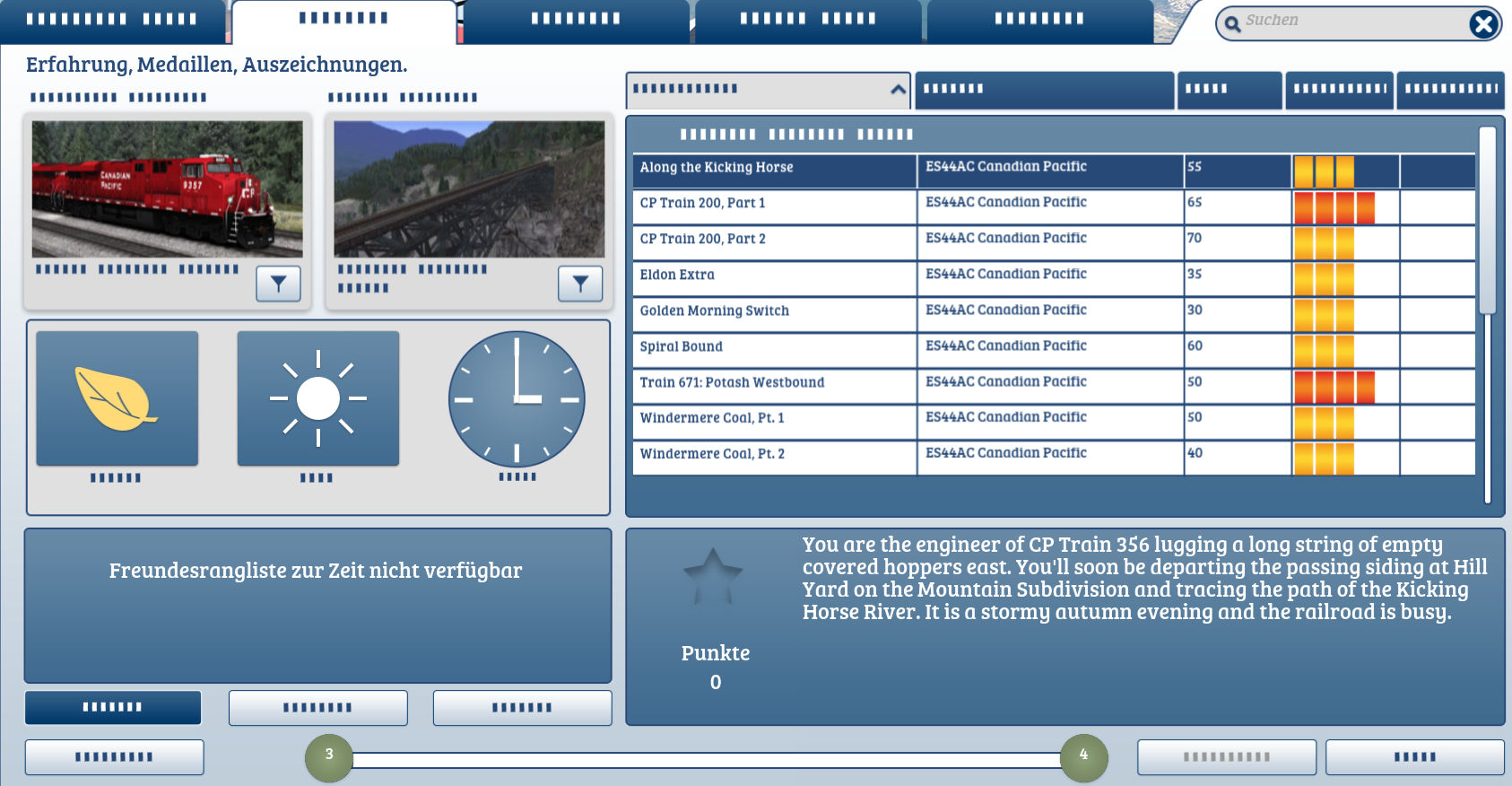Click the locomotive cell in the Eldon Extra row
This screenshot has height=786, width=1512.
1050,278
